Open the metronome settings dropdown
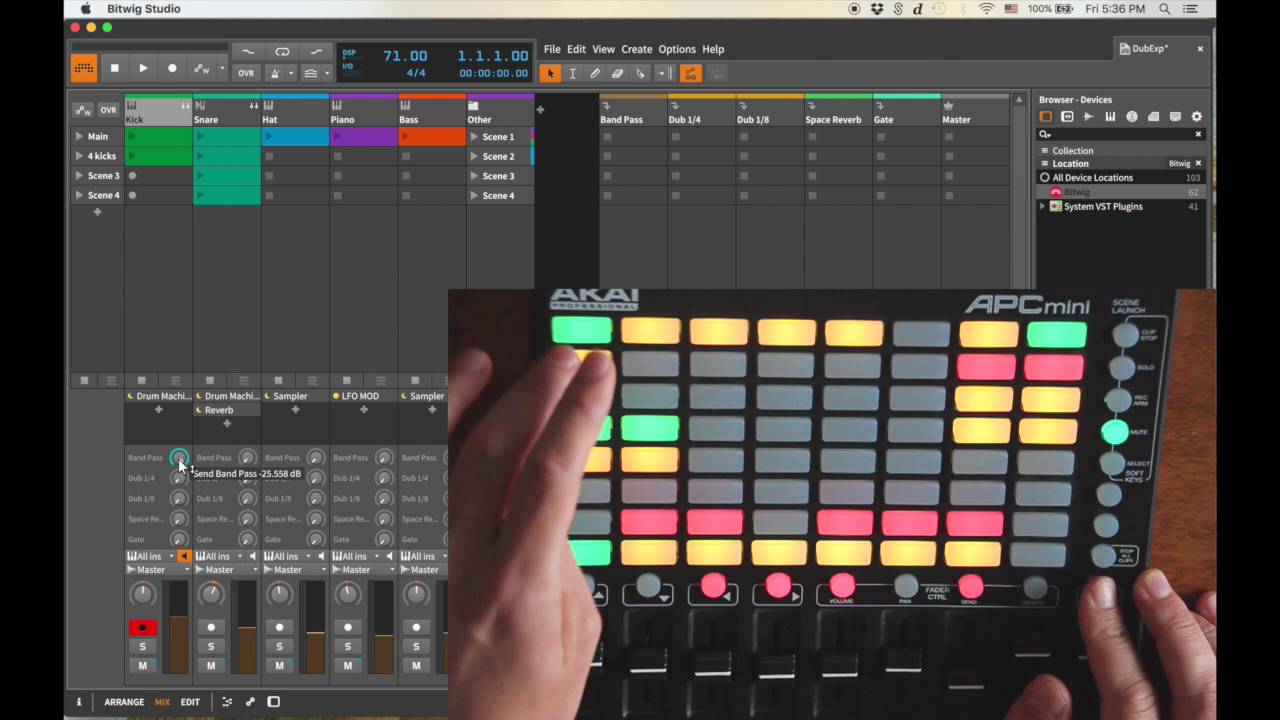This screenshot has width=1280, height=720. (x=291, y=73)
